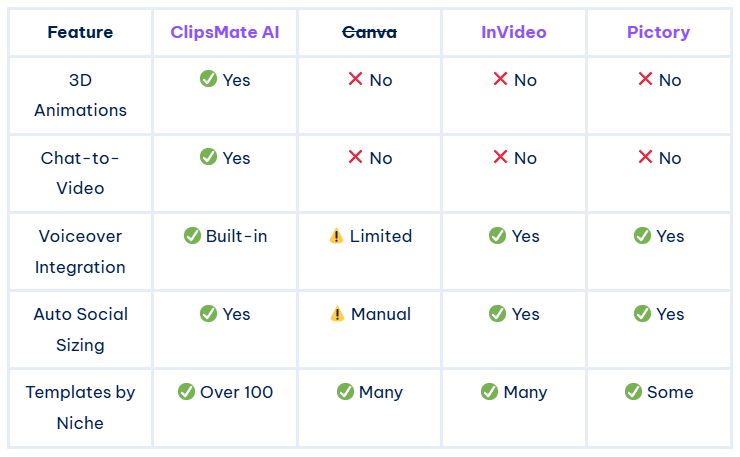Click red X for Pictory Chat-to-Video

645,157
